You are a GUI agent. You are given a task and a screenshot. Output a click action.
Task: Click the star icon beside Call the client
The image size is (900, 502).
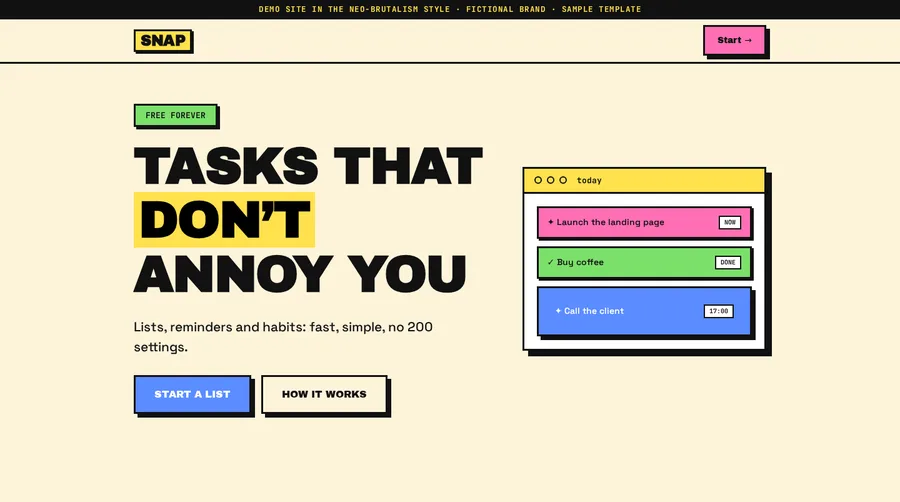[558, 311]
